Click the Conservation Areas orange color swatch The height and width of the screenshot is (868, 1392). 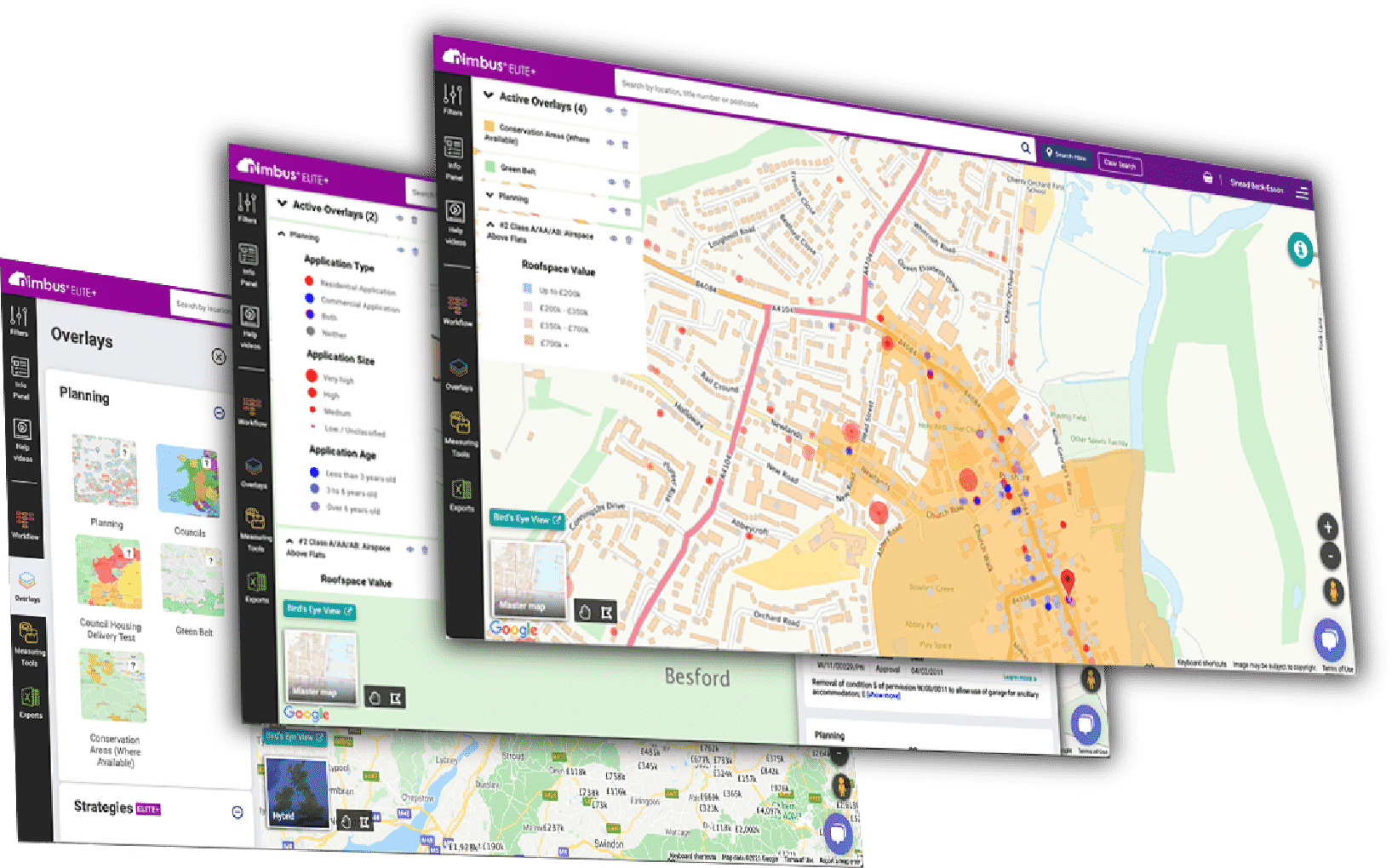coord(490,127)
